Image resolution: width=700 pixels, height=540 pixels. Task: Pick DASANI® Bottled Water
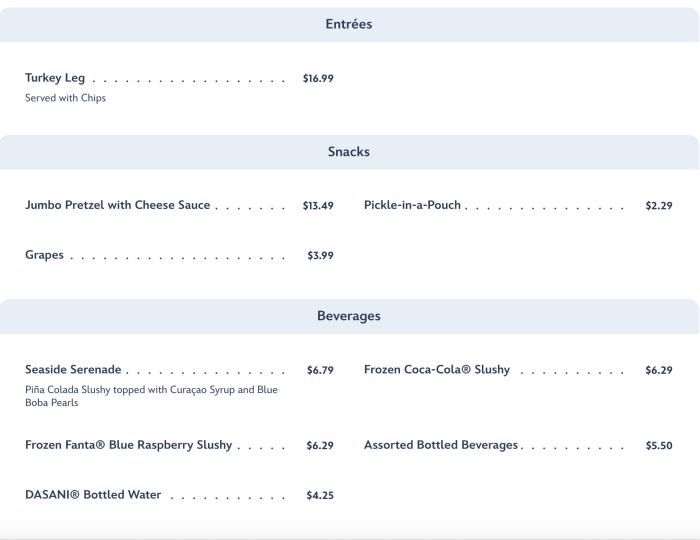coord(93,495)
